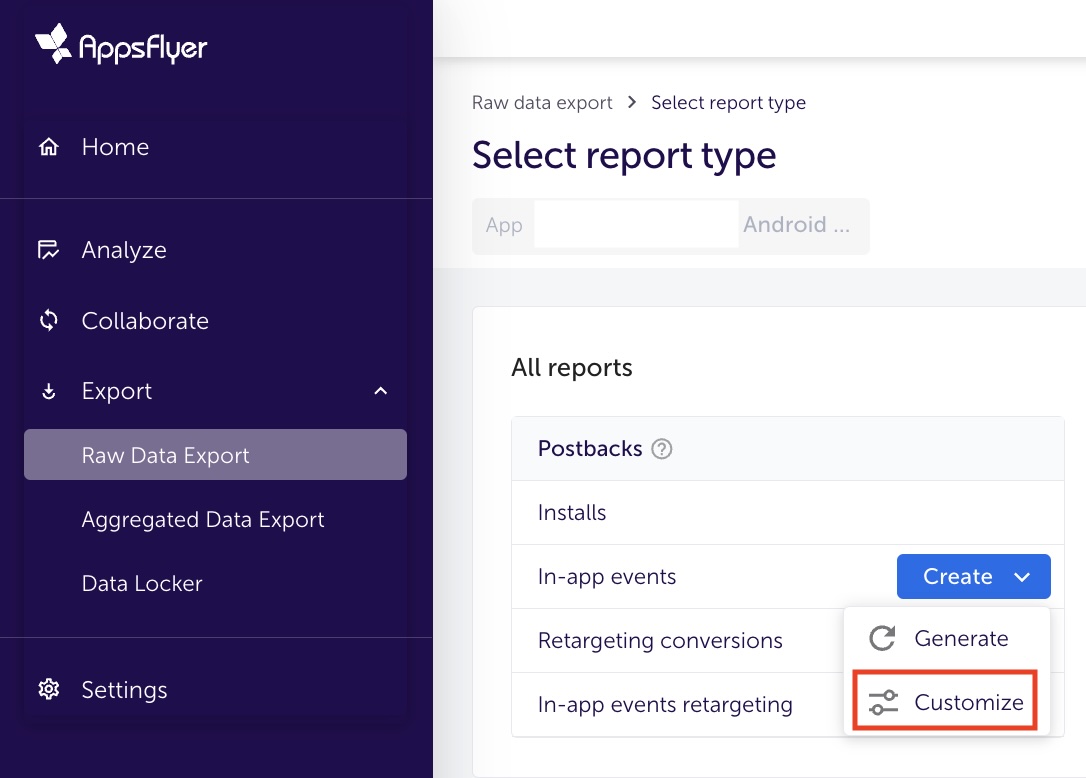
Task: Click the Settings gear icon
Action: point(48,690)
